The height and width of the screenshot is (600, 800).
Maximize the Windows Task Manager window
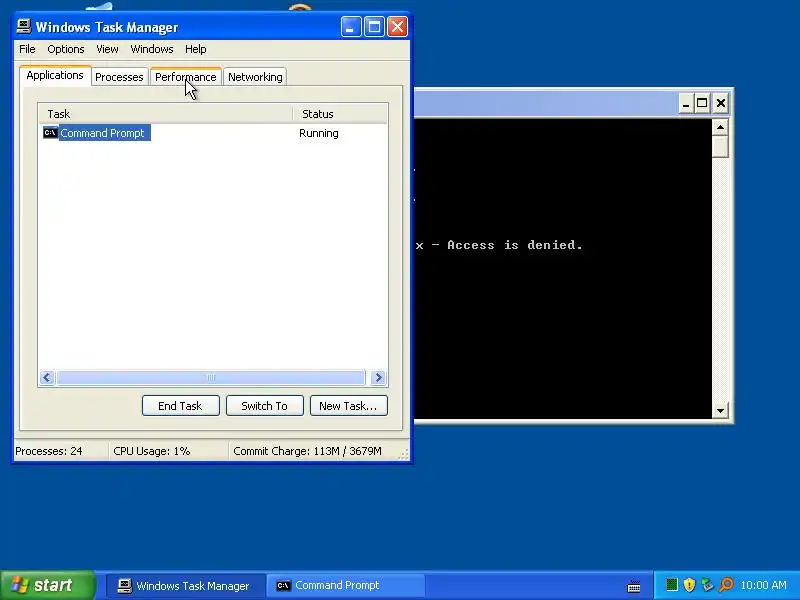[374, 27]
